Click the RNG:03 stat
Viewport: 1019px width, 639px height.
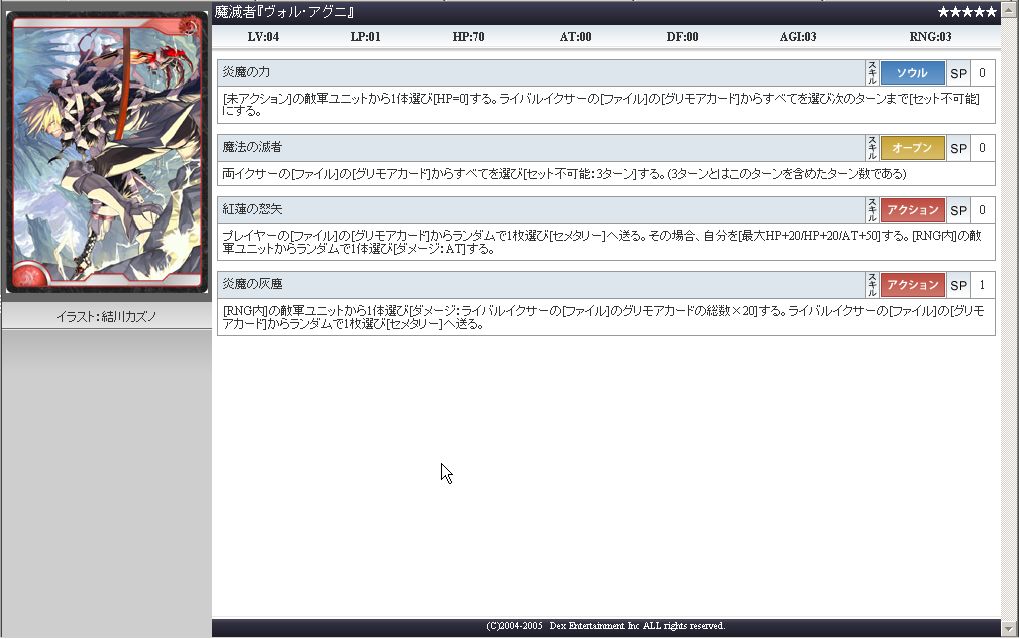[x=931, y=37]
